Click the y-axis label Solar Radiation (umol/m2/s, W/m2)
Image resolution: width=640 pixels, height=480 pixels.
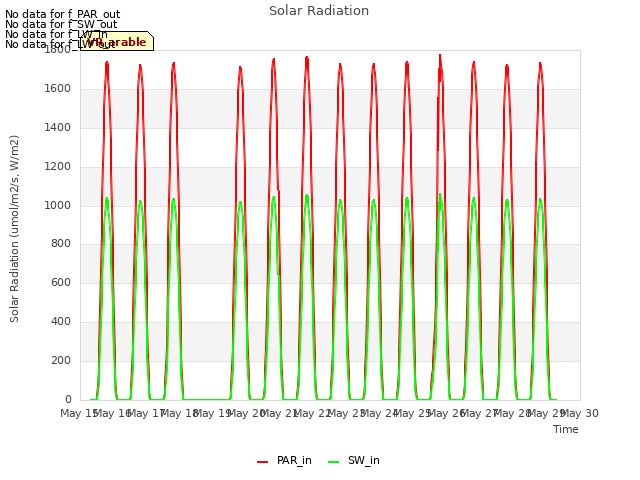click(x=14, y=229)
